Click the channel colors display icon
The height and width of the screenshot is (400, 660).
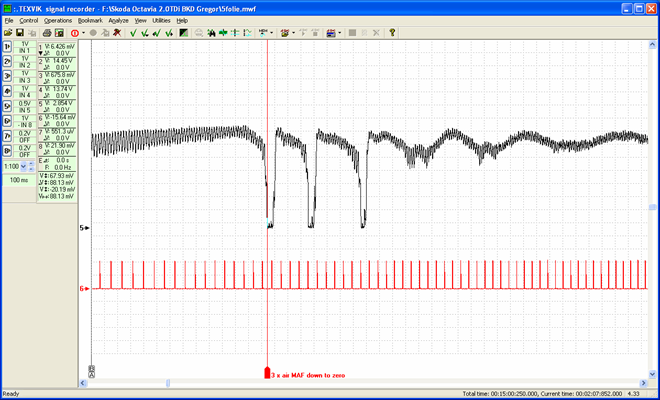coord(331,32)
